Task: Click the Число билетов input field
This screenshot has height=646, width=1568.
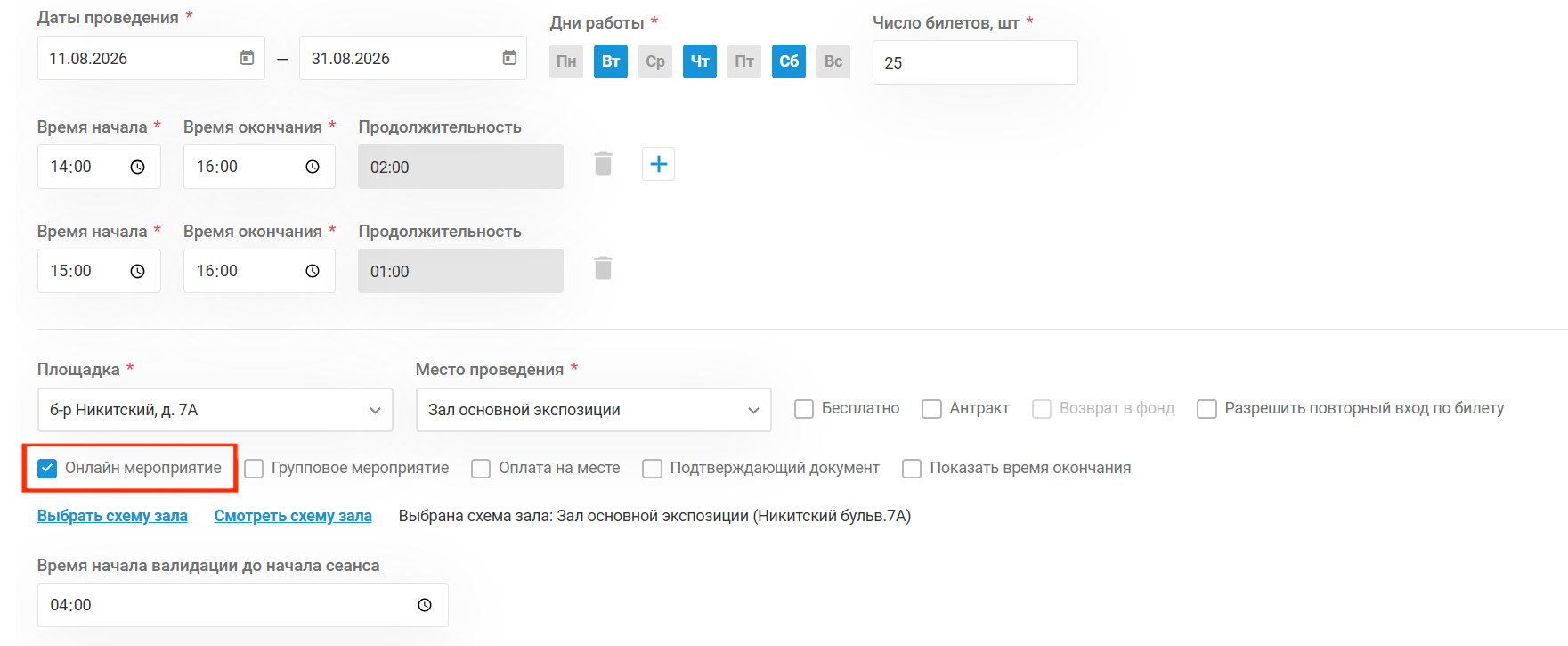Action: tap(975, 62)
